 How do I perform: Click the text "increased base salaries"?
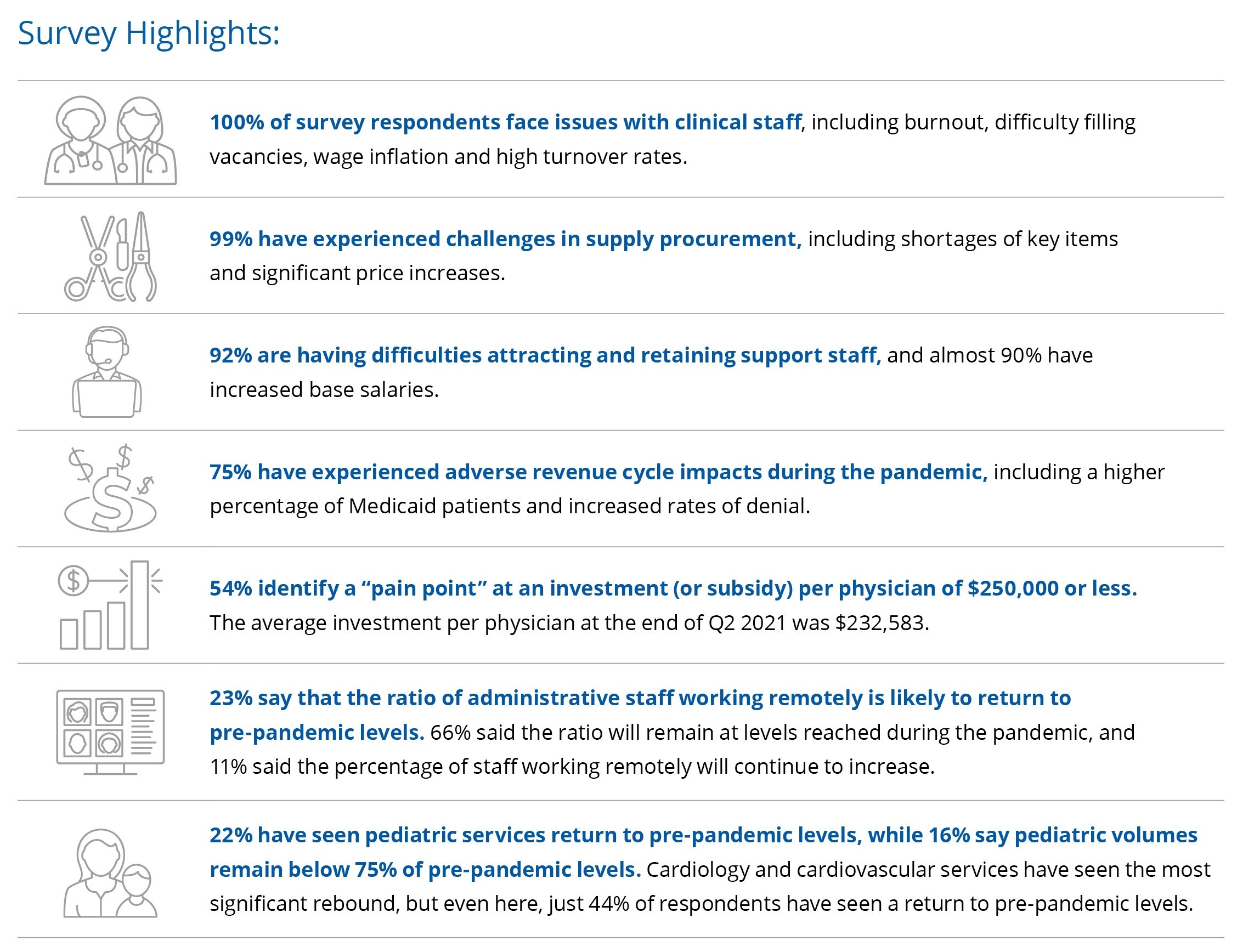click(324, 390)
